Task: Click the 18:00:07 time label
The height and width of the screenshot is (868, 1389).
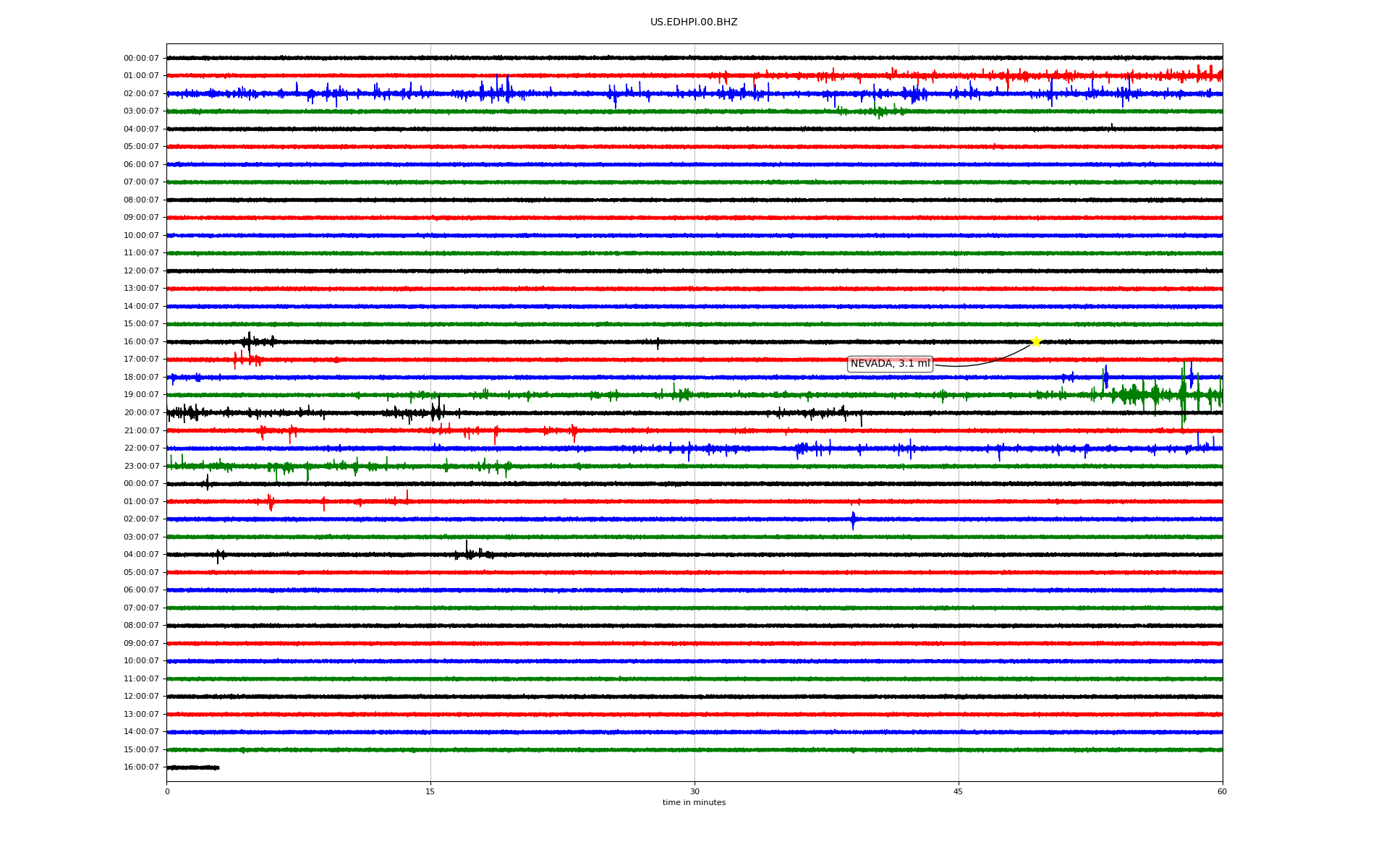Action: (x=141, y=378)
